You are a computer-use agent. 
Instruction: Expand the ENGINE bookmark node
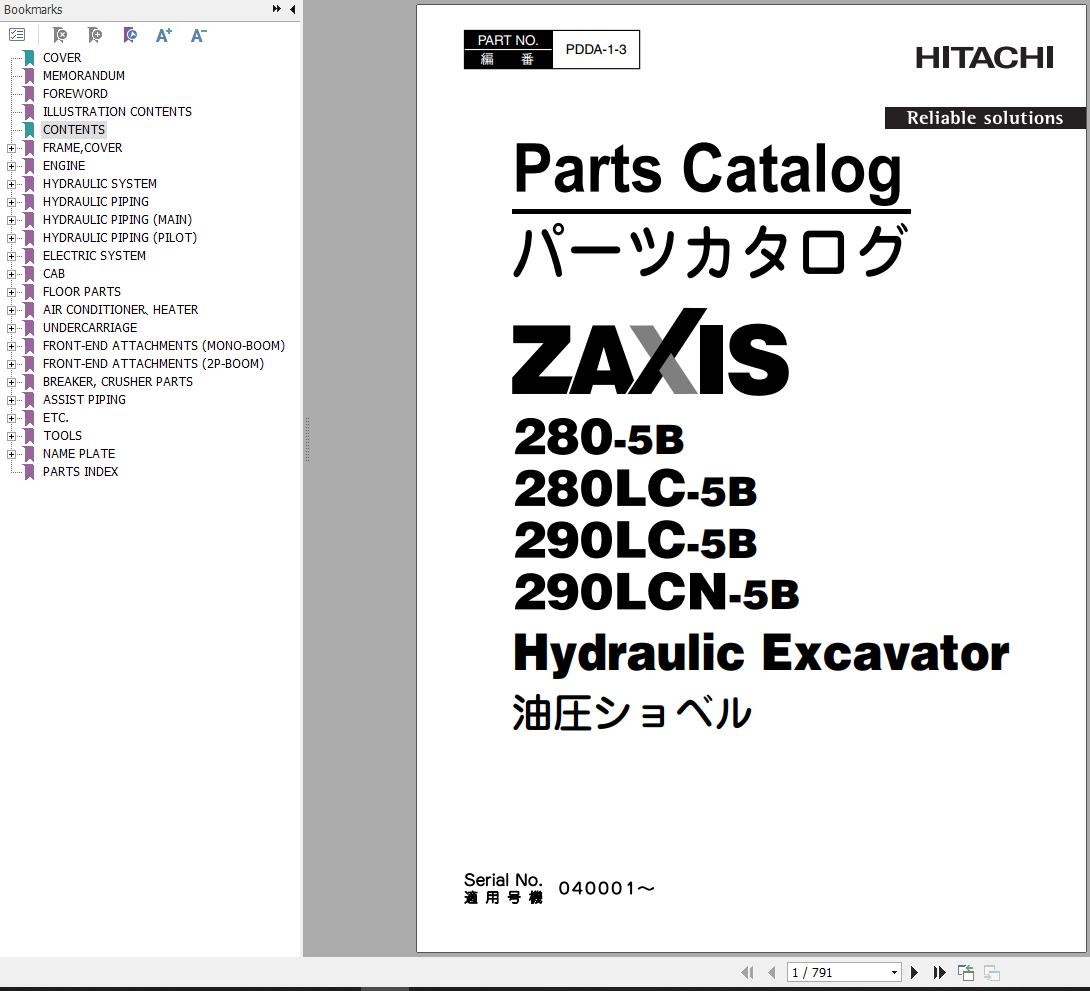pyautogui.click(x=11, y=166)
